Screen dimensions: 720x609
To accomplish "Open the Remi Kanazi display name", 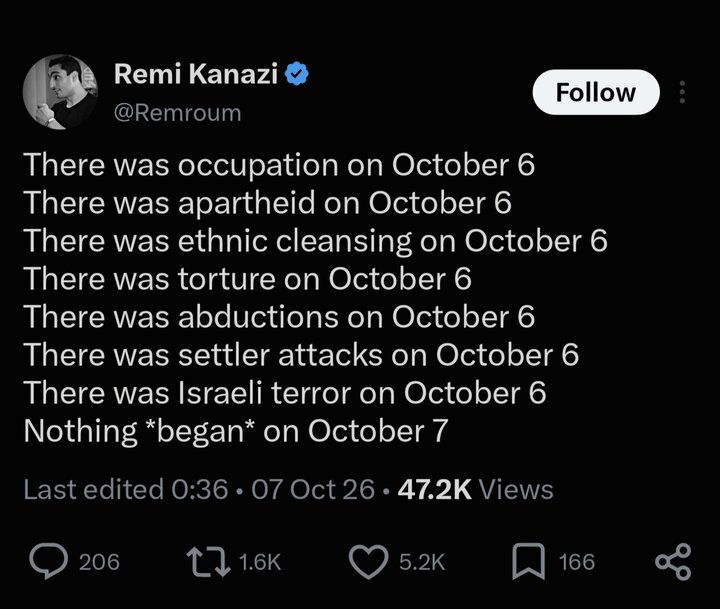I will click(x=196, y=73).
